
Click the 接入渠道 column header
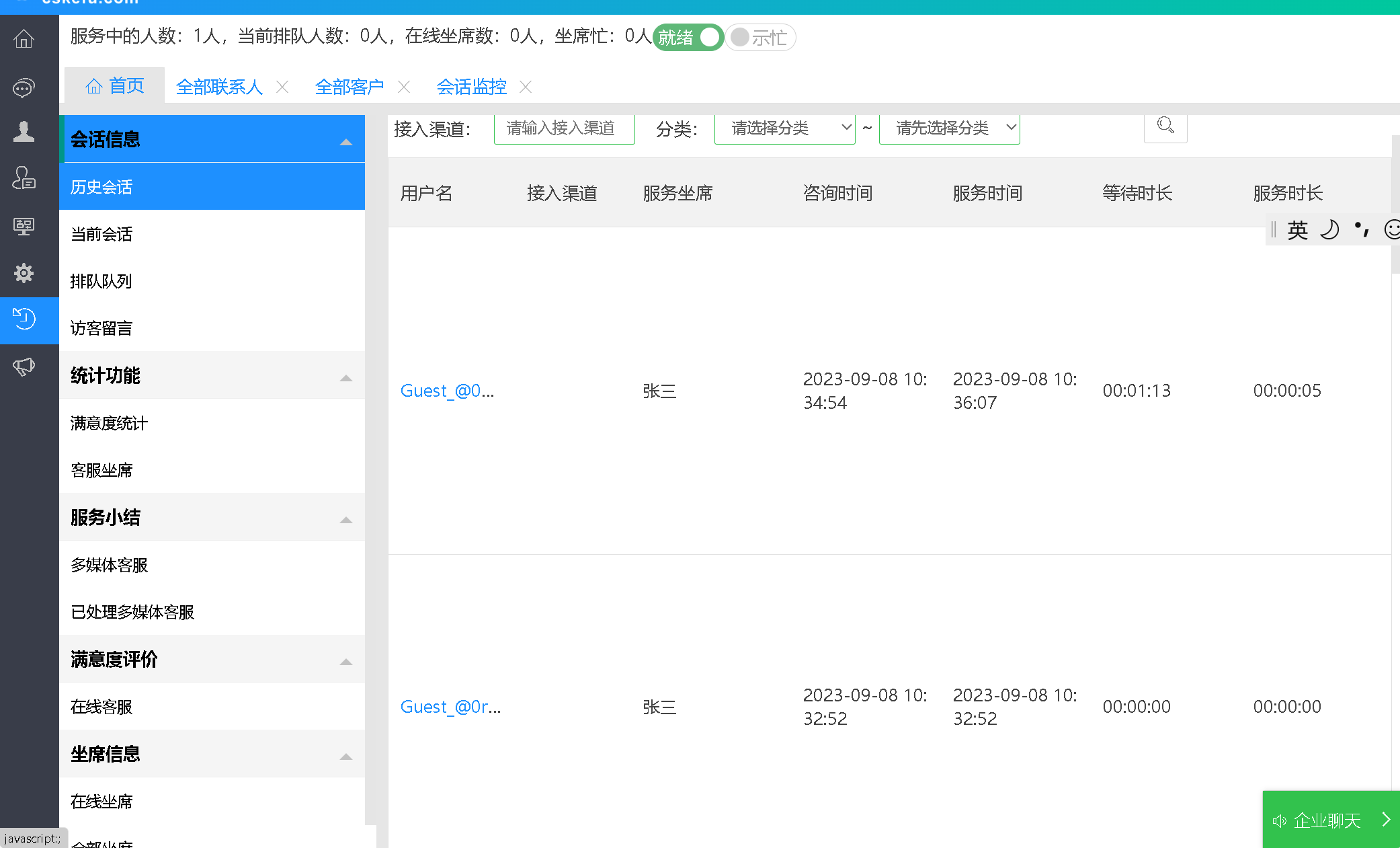(562, 193)
